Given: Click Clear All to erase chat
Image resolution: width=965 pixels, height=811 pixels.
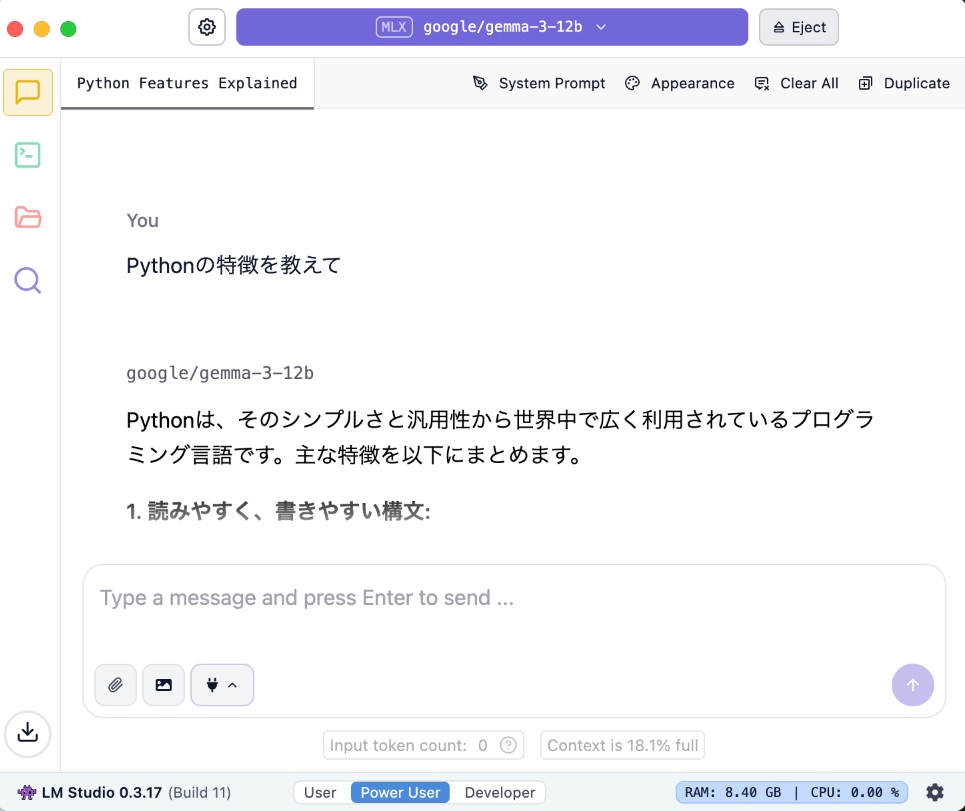Looking at the screenshot, I should pos(797,83).
